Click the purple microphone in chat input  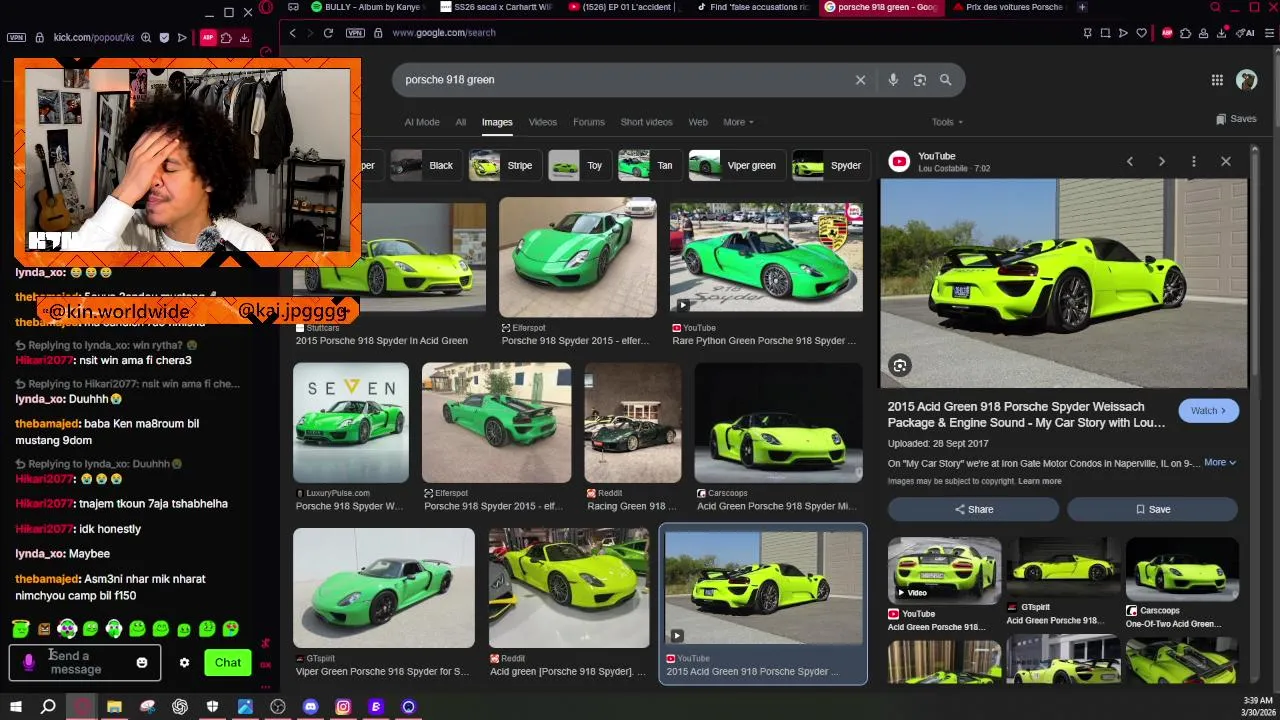point(29,663)
